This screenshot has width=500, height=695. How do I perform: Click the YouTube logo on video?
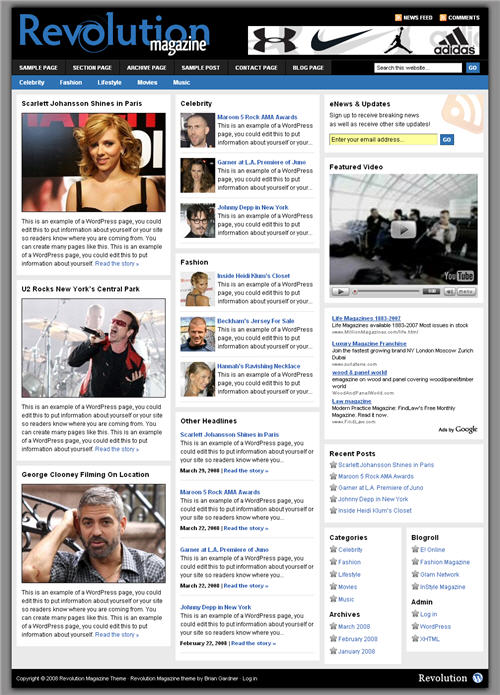coord(459,276)
